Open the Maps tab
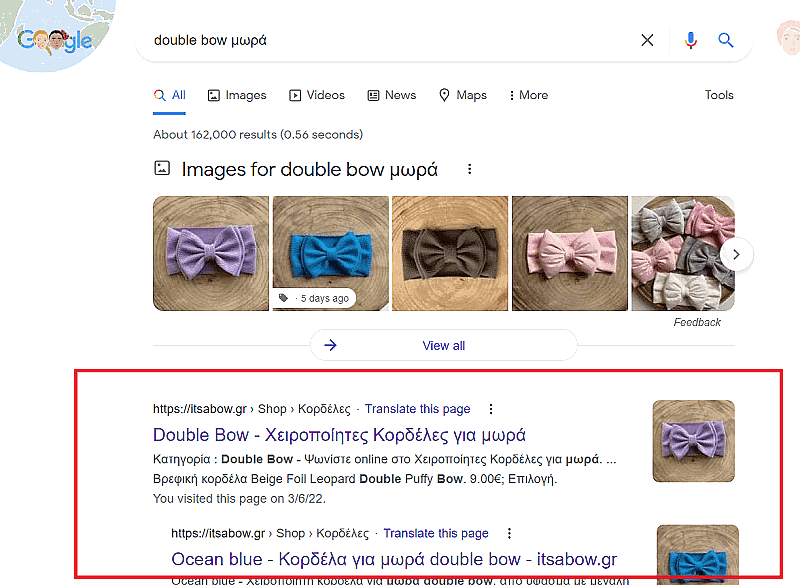800x585 pixels. (x=463, y=95)
